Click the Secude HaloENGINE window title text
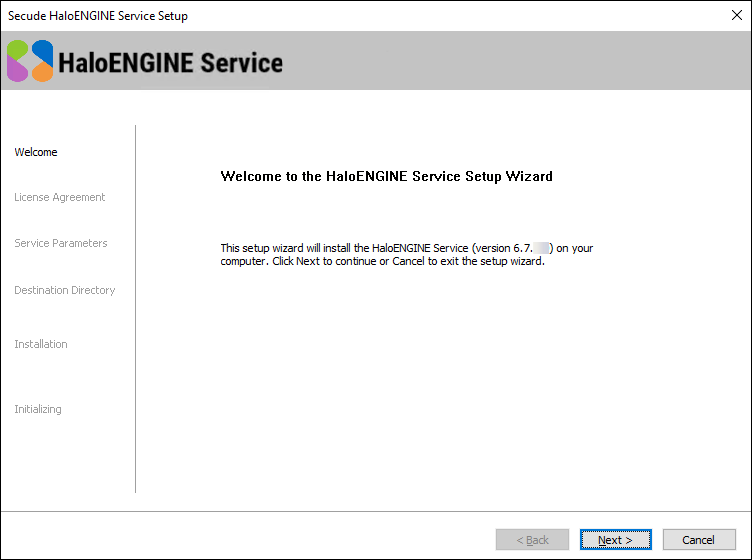The height and width of the screenshot is (560, 752). click(x=98, y=16)
